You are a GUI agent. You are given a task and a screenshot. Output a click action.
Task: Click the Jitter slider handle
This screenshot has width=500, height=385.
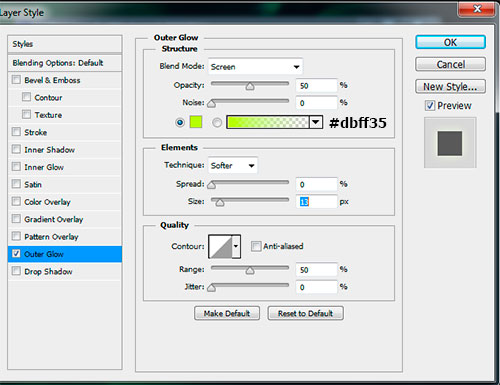coord(211,288)
